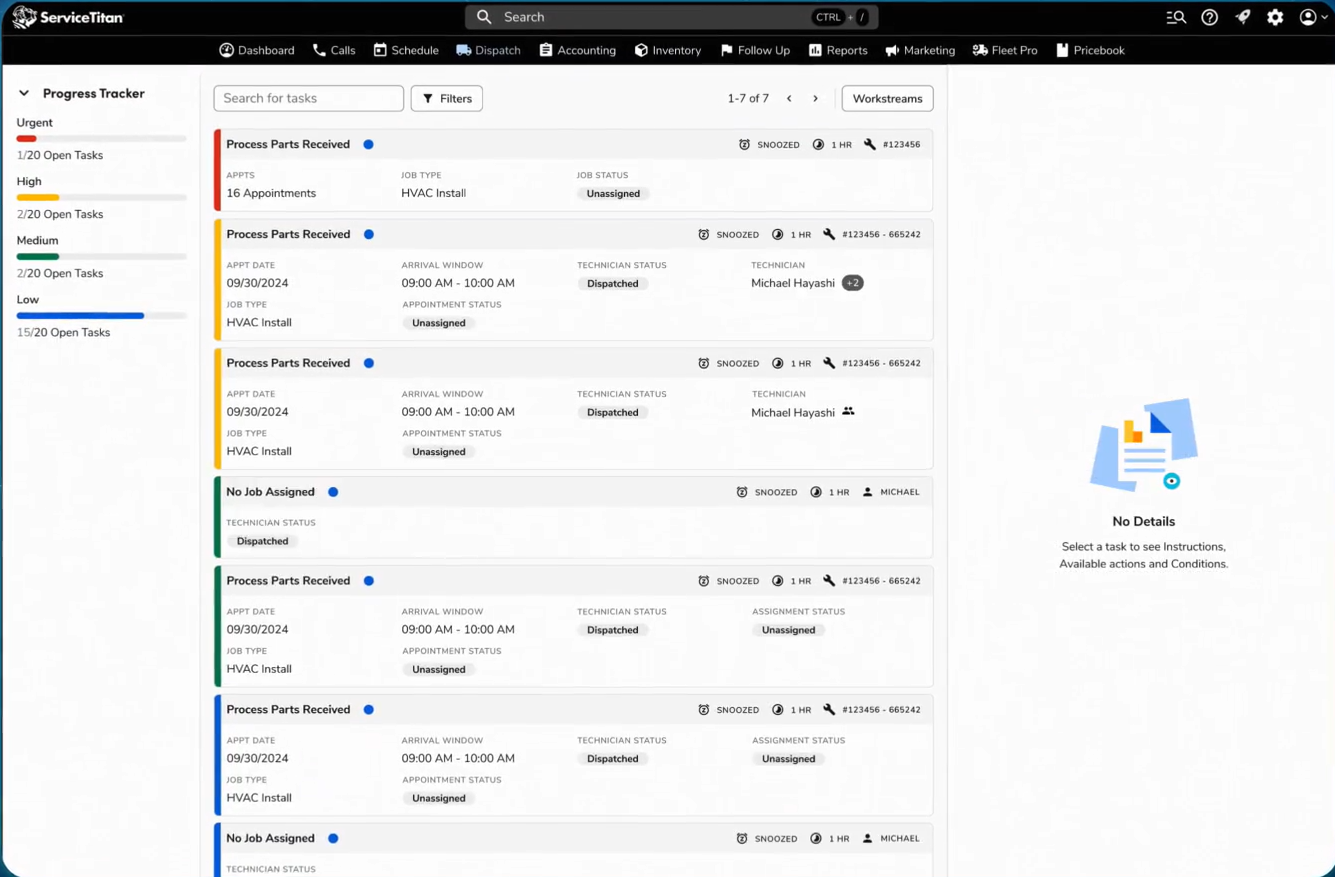1335x877 pixels.
Task: Click the 16 Appointments value
Action: pyautogui.click(x=271, y=193)
